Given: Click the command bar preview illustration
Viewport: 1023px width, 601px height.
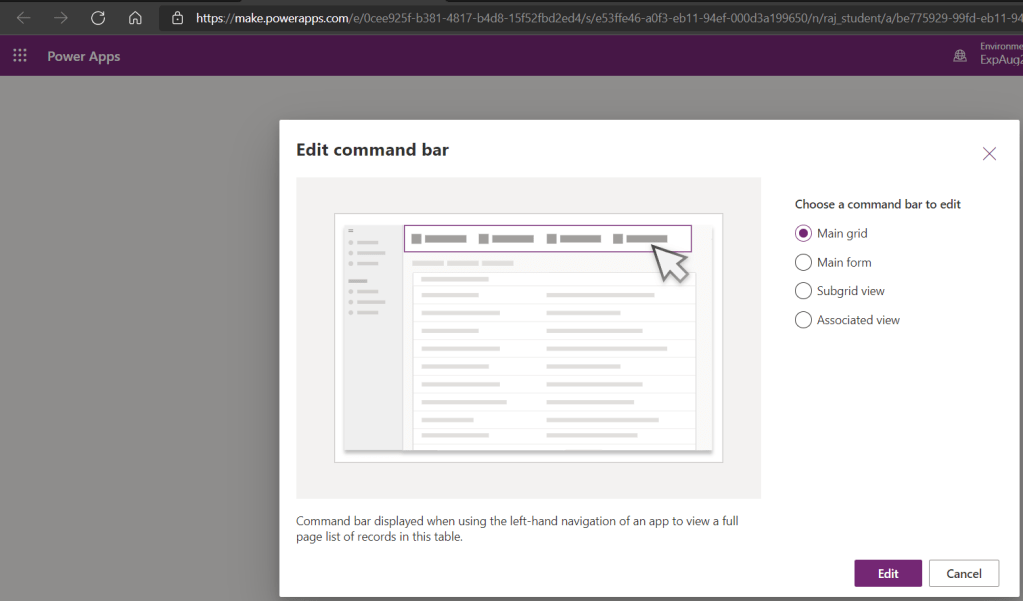Looking at the screenshot, I should pyautogui.click(x=528, y=338).
